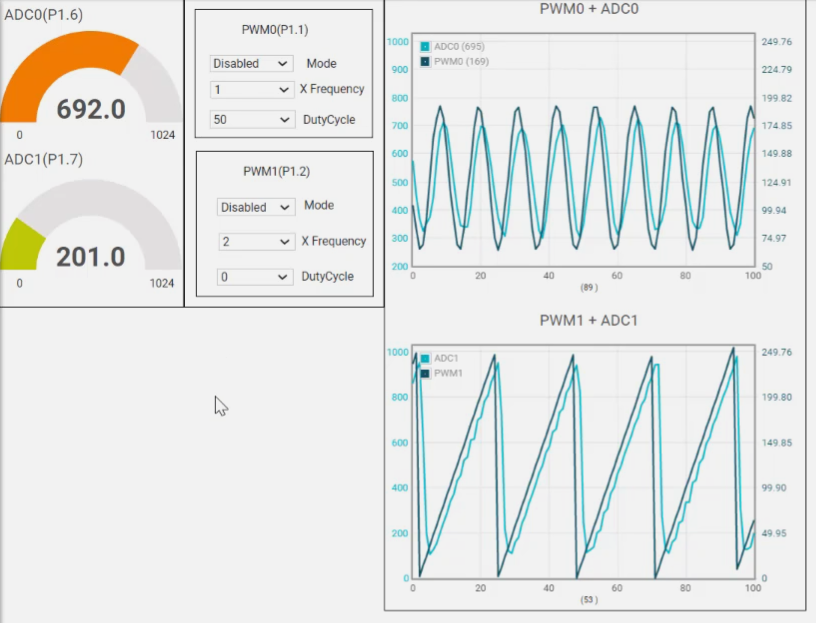
Task: Open the PWM0 Mode dropdown
Action: [251, 63]
